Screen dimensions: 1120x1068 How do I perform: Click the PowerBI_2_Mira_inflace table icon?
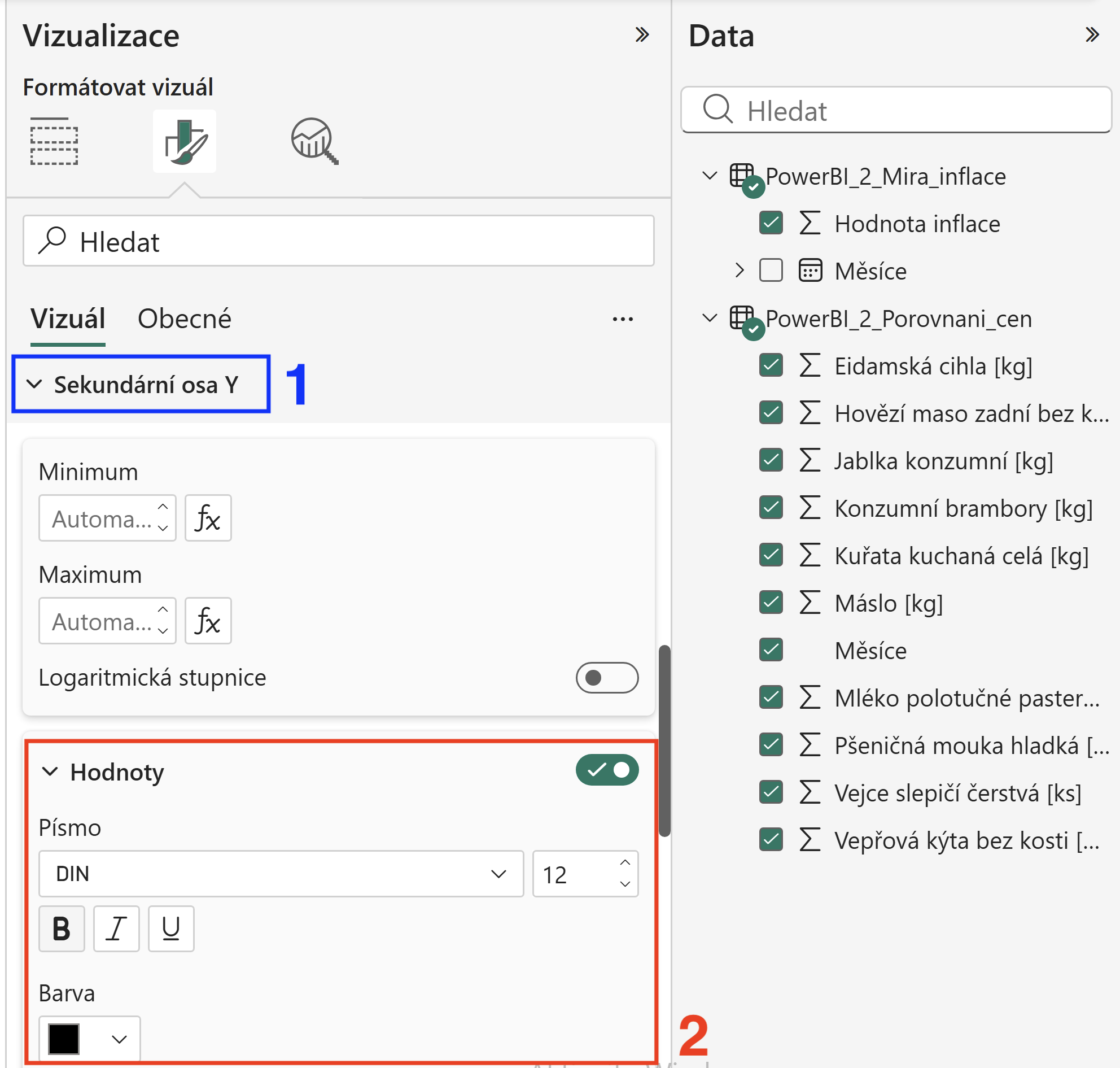pyautogui.click(x=746, y=180)
